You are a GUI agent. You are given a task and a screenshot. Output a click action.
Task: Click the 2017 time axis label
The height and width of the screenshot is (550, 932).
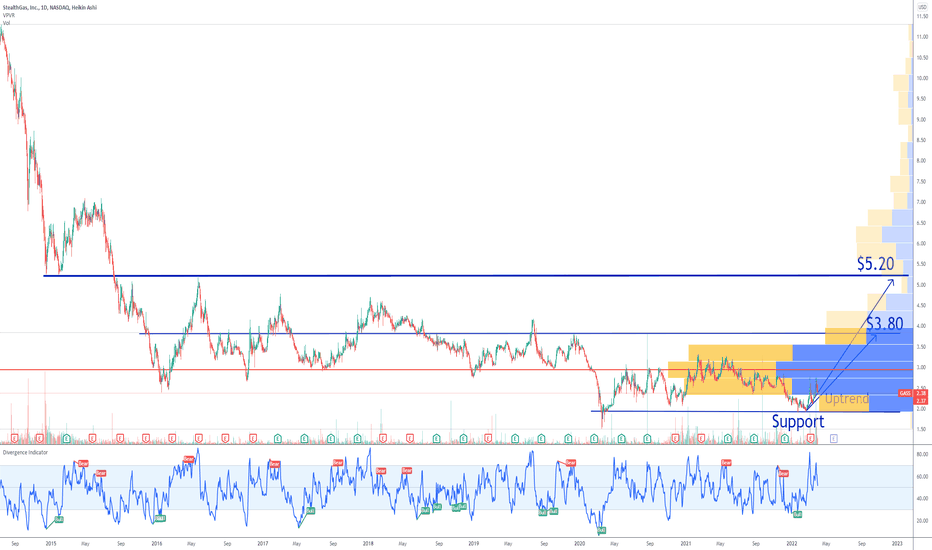pos(262,543)
